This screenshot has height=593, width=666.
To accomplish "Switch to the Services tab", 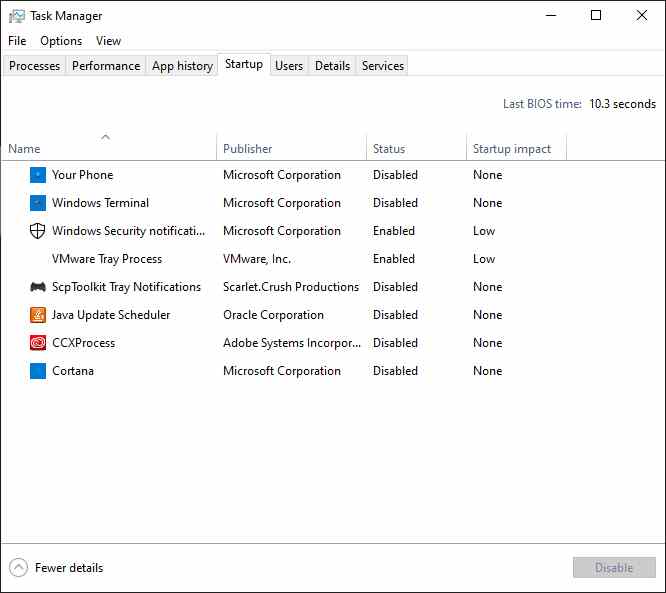I will [383, 66].
